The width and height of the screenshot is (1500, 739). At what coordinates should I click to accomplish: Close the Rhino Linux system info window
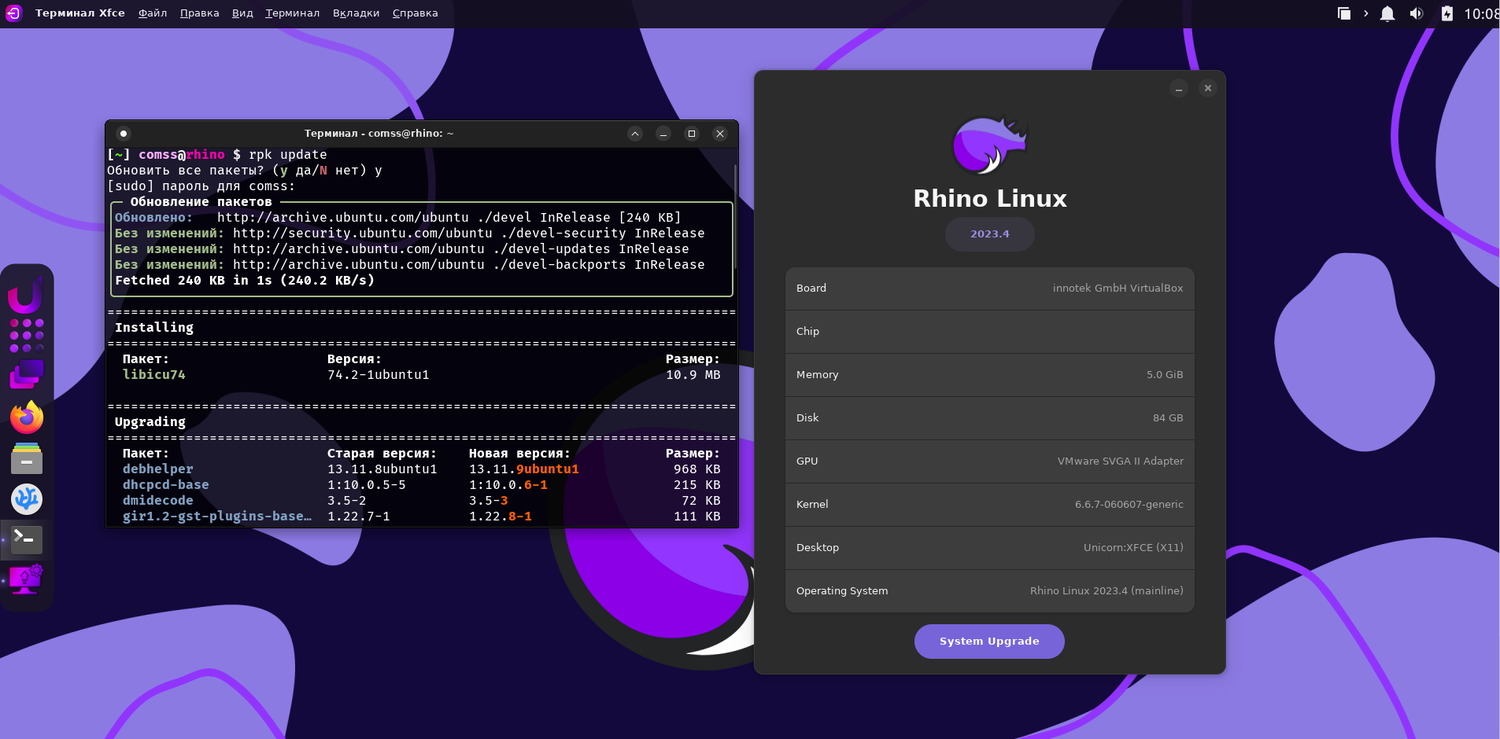coord(1208,88)
